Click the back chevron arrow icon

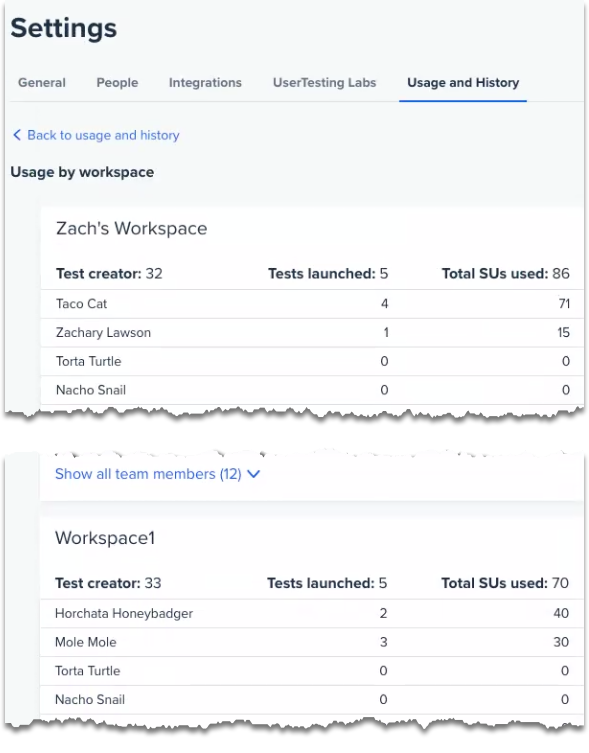[17, 134]
